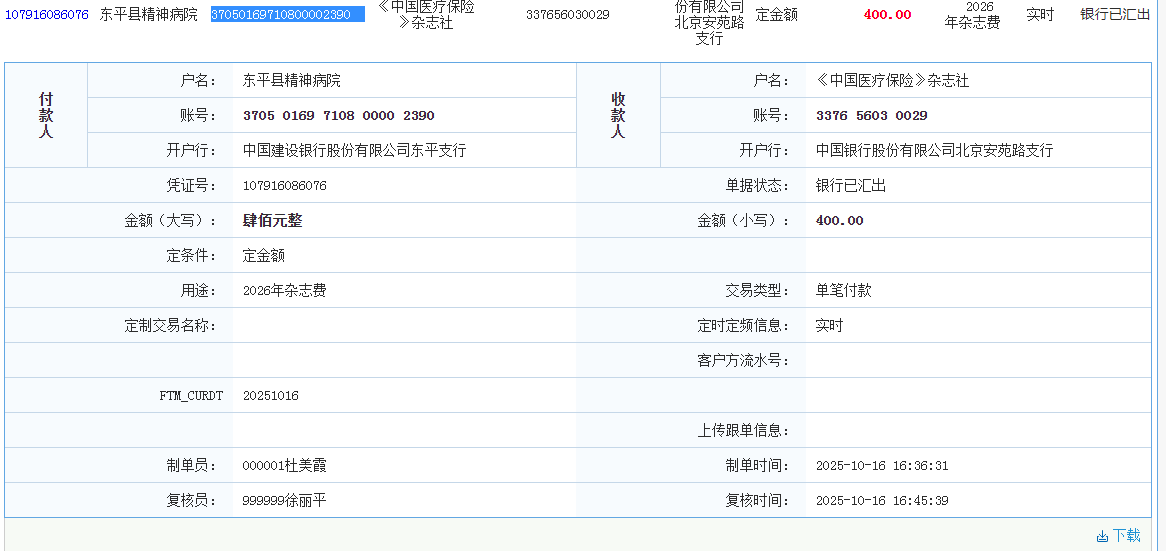The image size is (1166, 551).
Task: Click the 付款人 section header cell
Action: click(x=46, y=115)
